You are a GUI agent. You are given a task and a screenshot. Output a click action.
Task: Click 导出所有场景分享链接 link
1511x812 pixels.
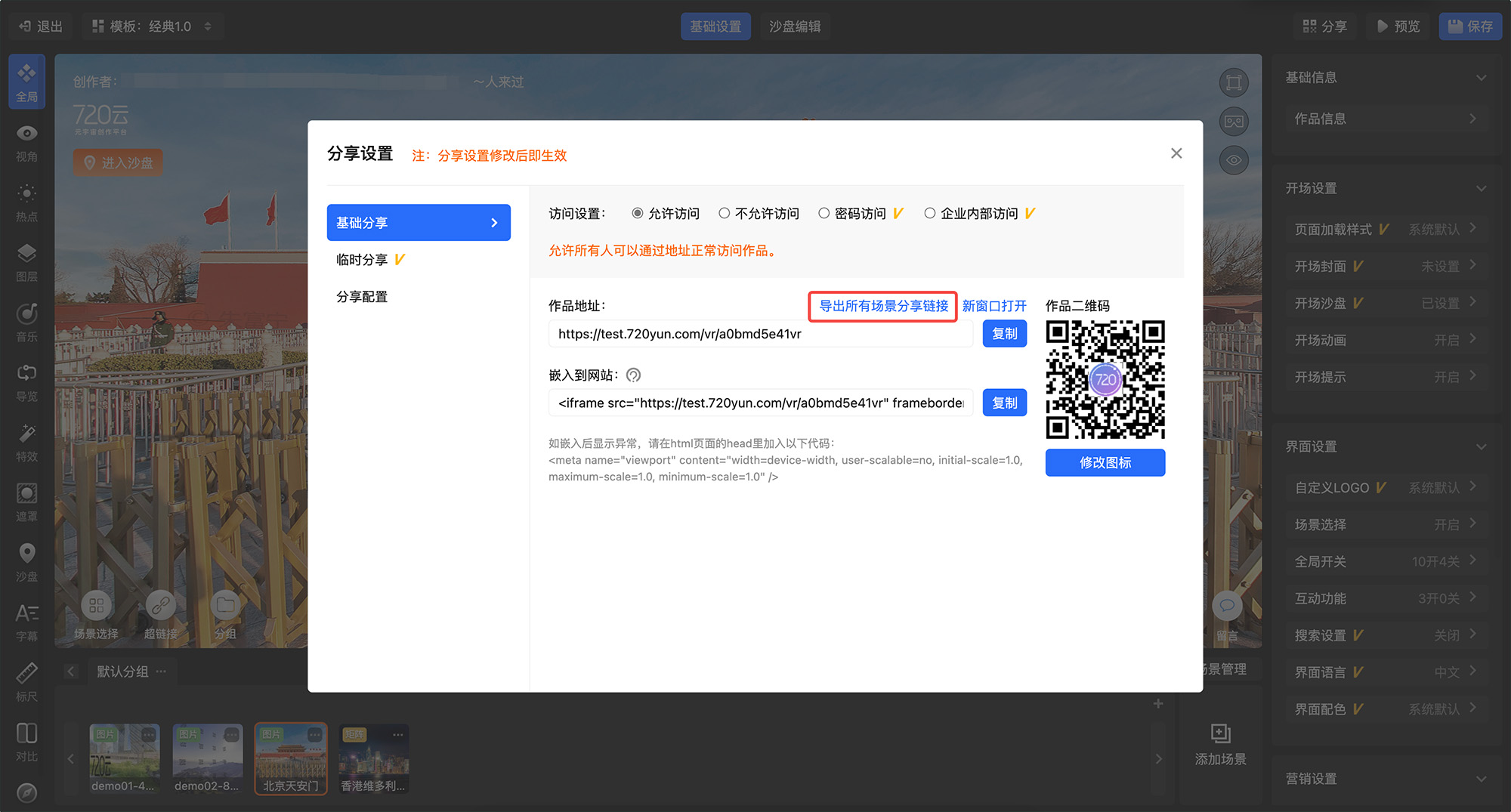[883, 306]
